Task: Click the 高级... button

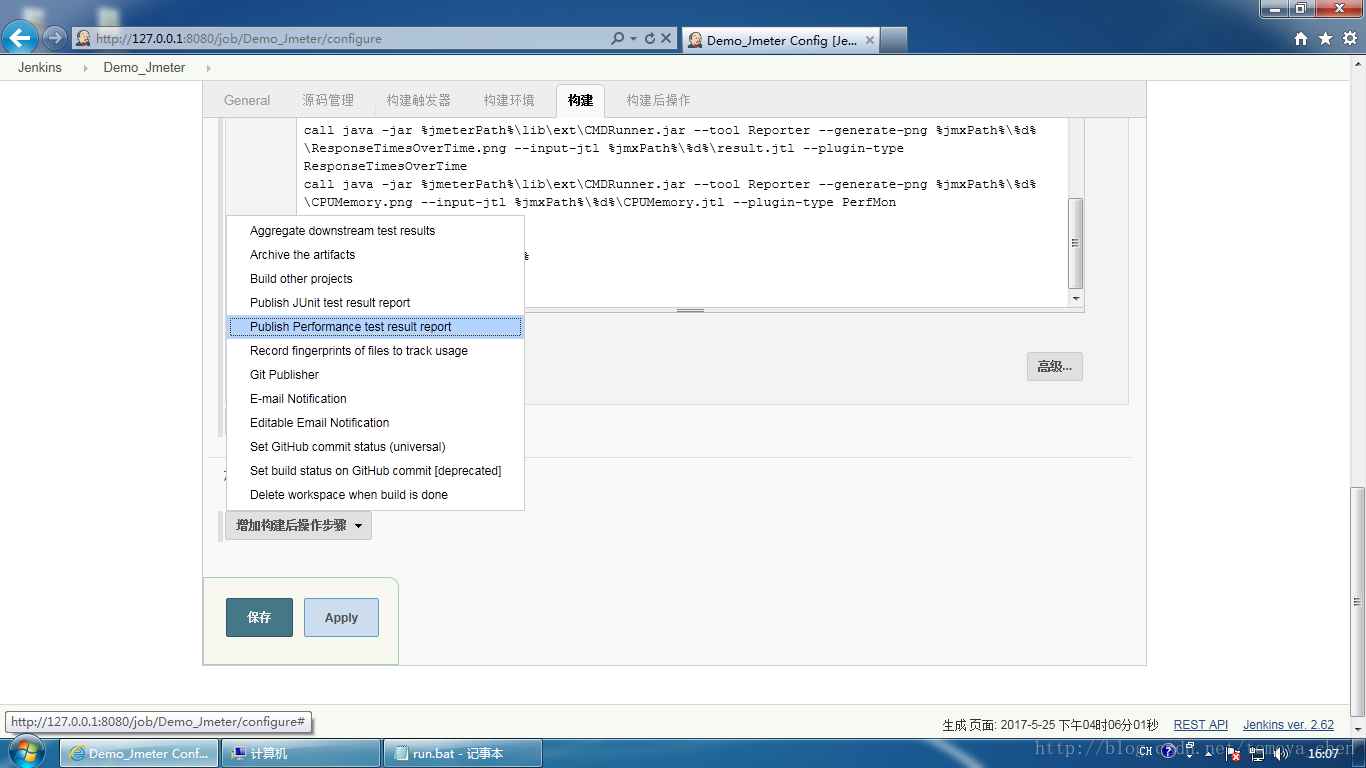Action: [1054, 367]
